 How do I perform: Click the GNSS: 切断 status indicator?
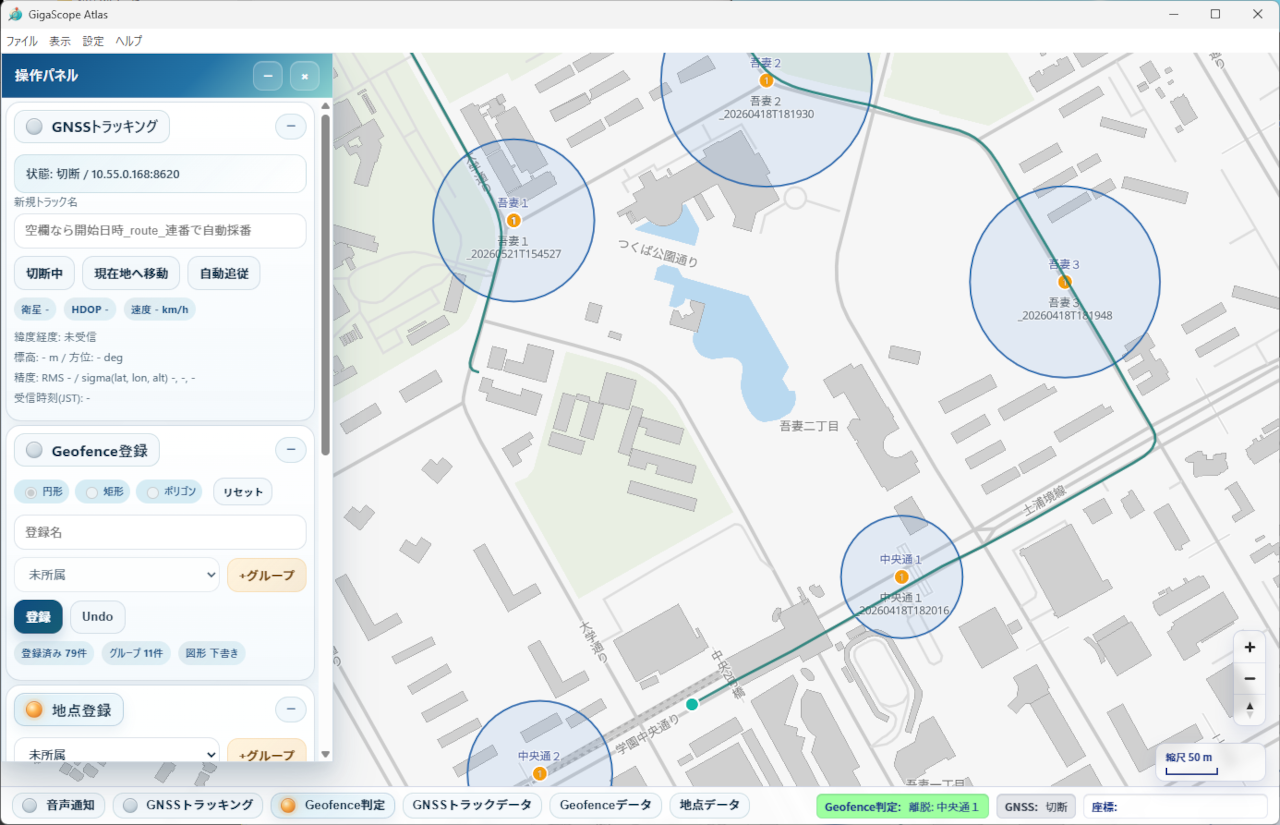coord(1036,806)
